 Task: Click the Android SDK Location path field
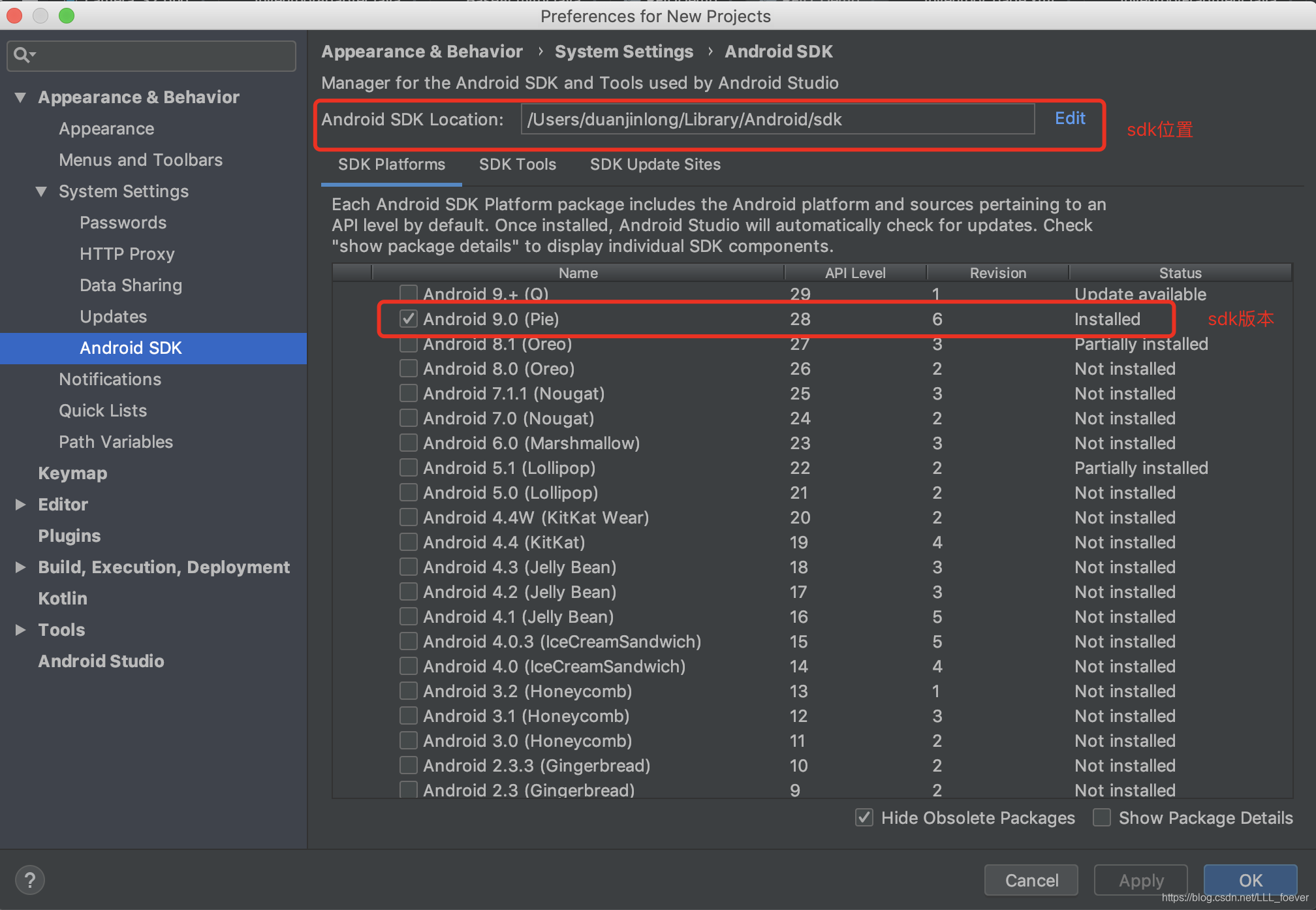[x=777, y=119]
